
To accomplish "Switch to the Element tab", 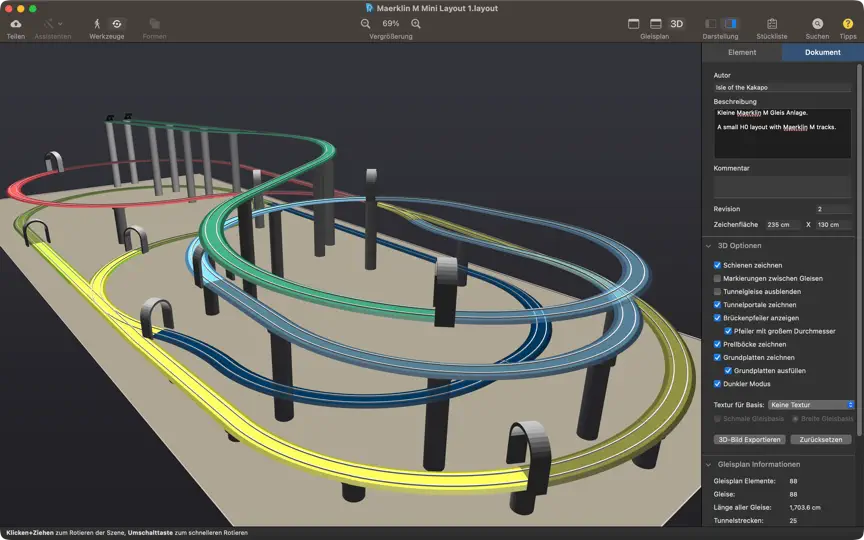I will [x=742, y=52].
